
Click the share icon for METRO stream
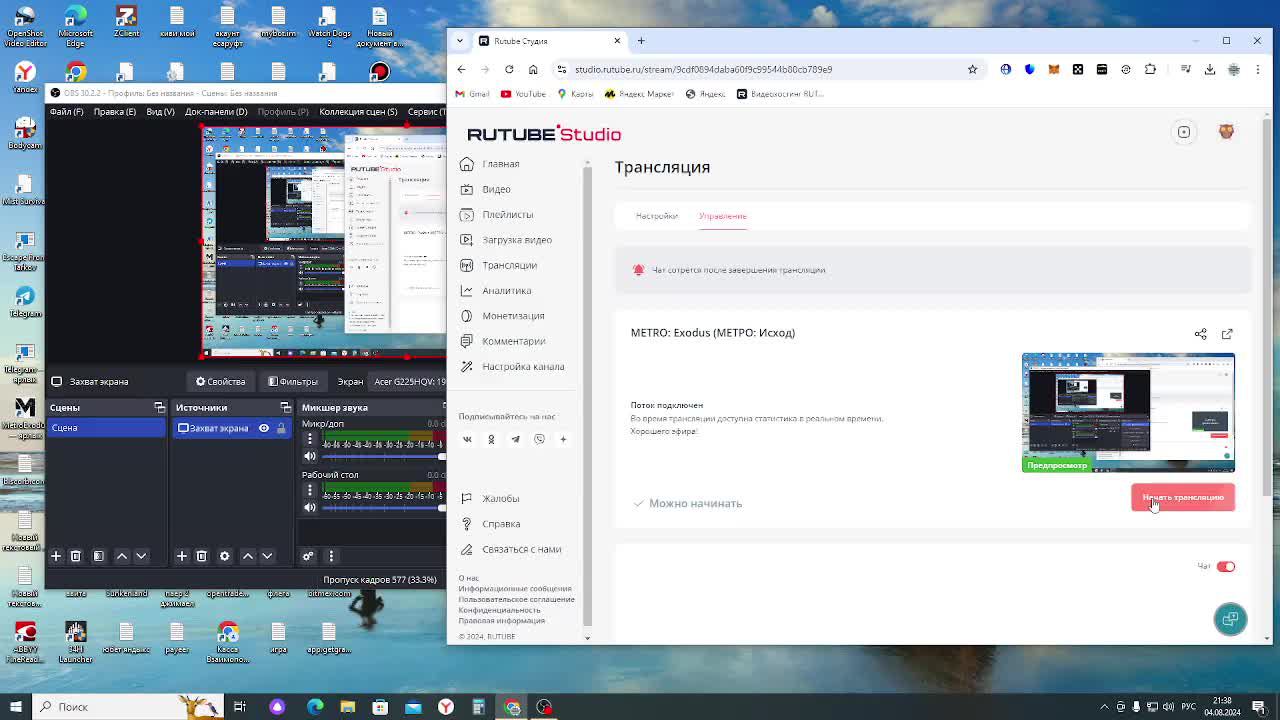click(x=1200, y=334)
